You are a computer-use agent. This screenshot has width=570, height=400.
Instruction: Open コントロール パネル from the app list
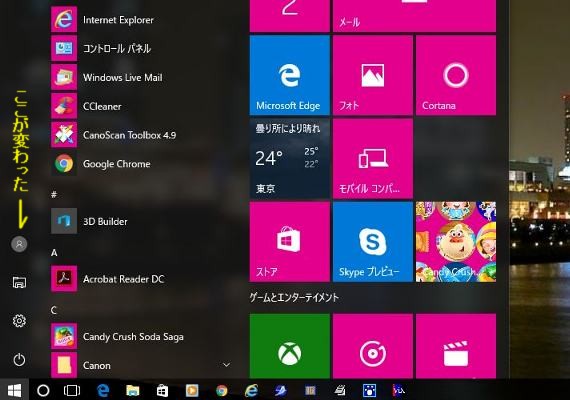click(x=142, y=48)
